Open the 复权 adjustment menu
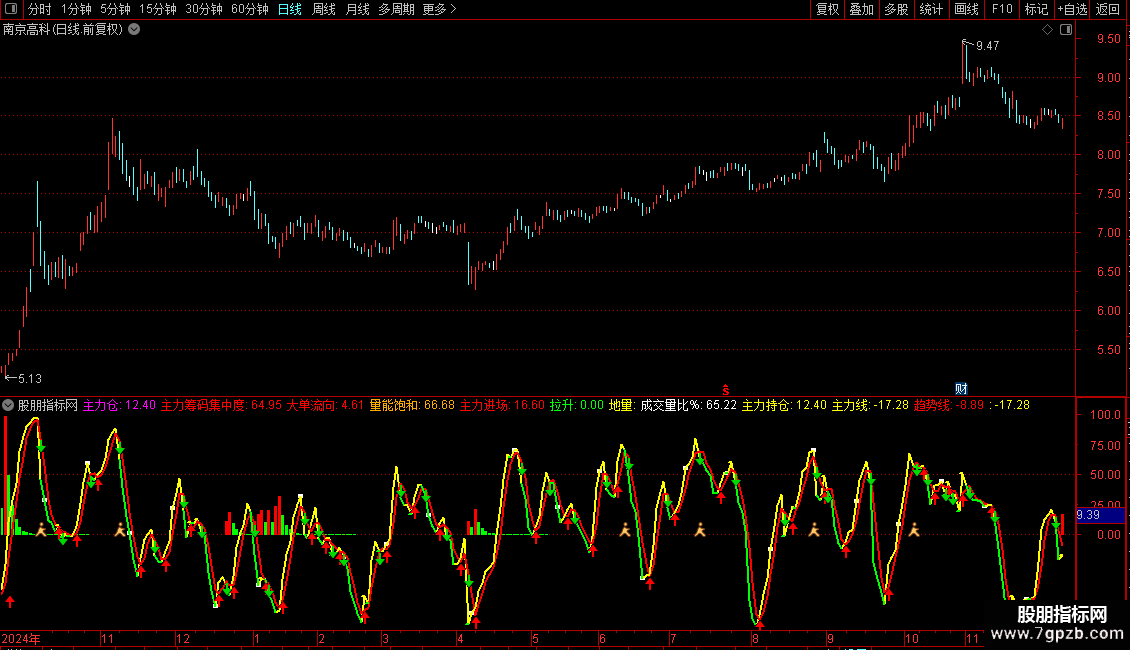This screenshot has height=650, width=1130. pos(827,9)
